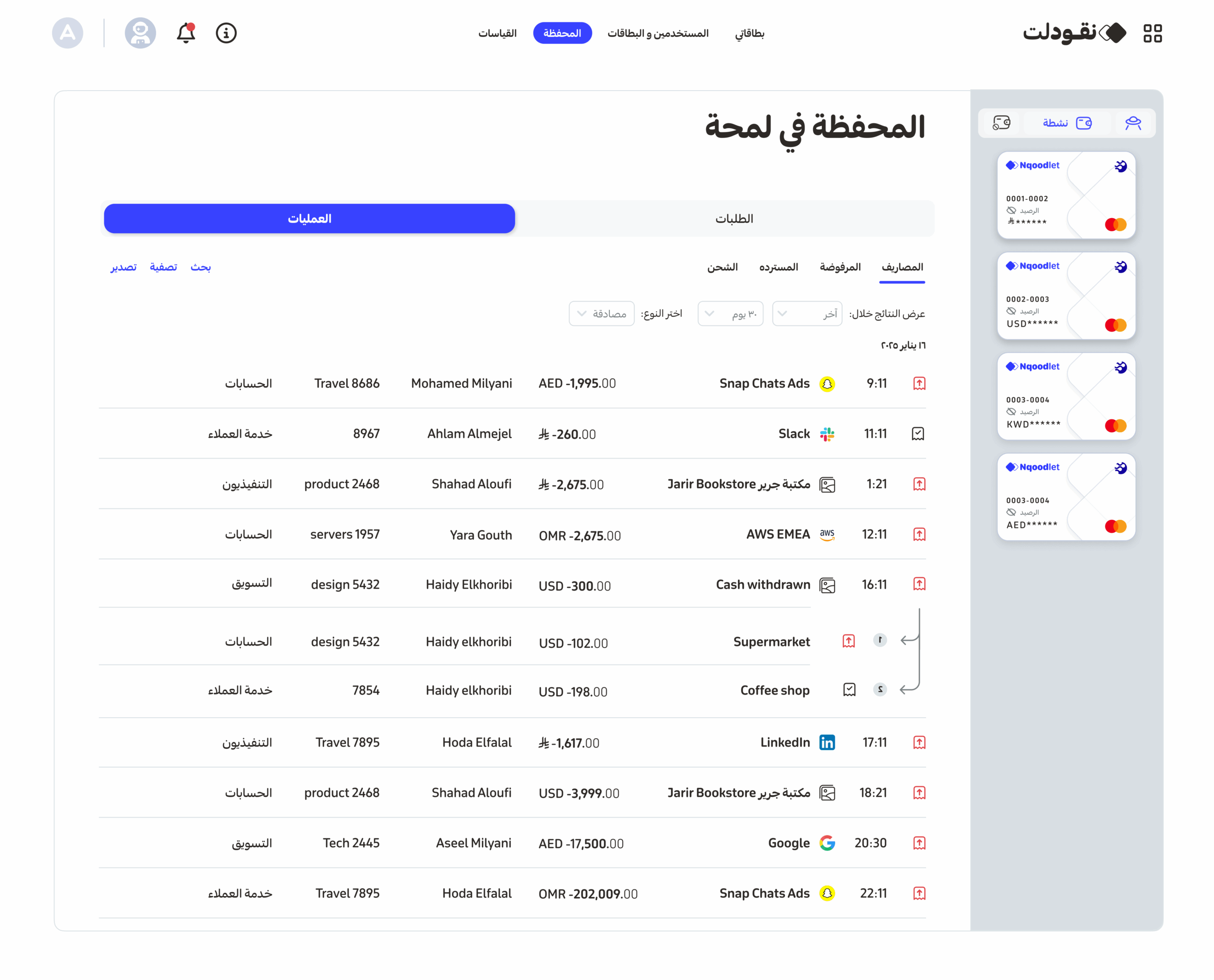
Task: Open the آخر period dropdown
Action: [806, 314]
